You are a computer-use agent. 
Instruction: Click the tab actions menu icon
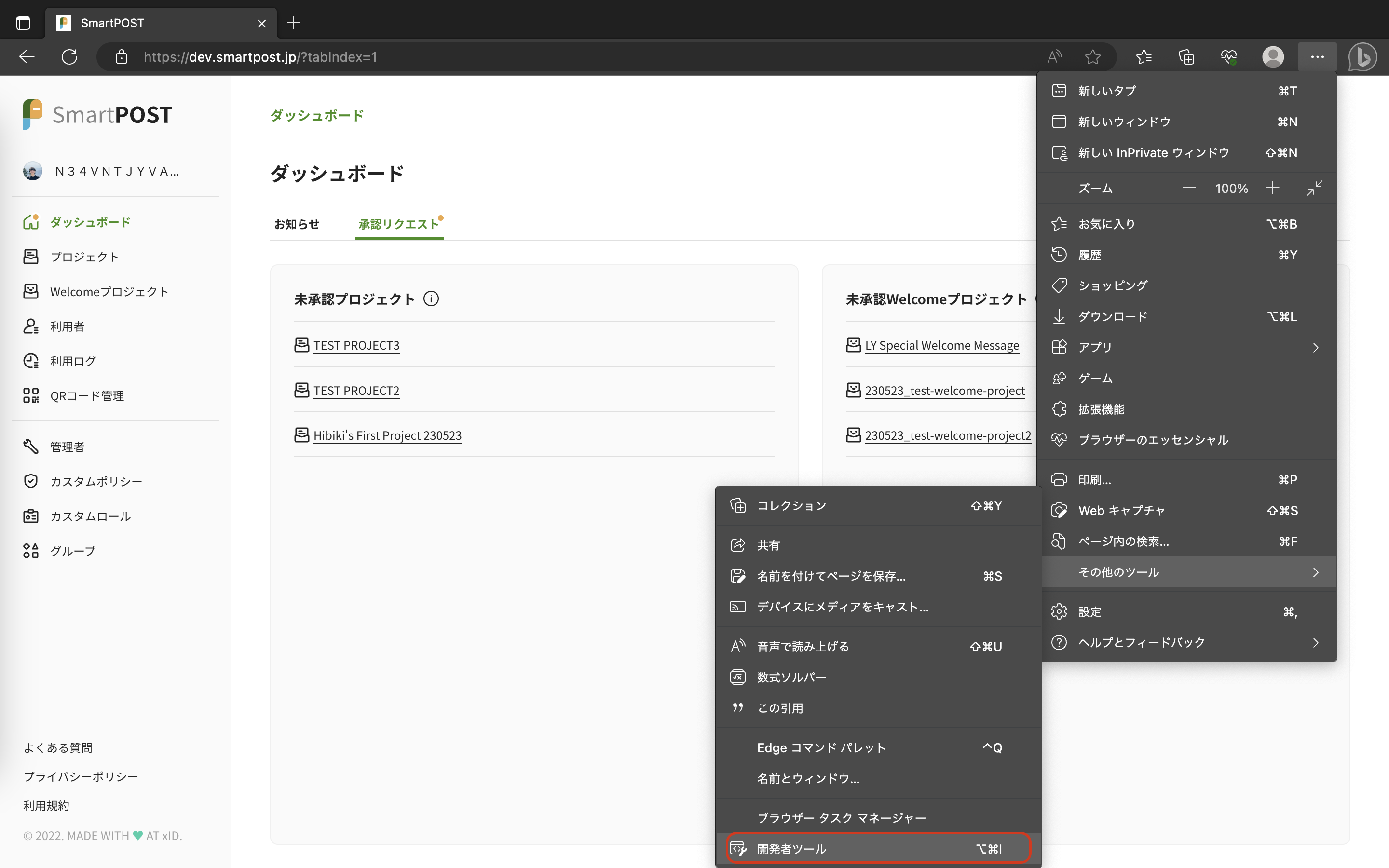pyautogui.click(x=23, y=23)
